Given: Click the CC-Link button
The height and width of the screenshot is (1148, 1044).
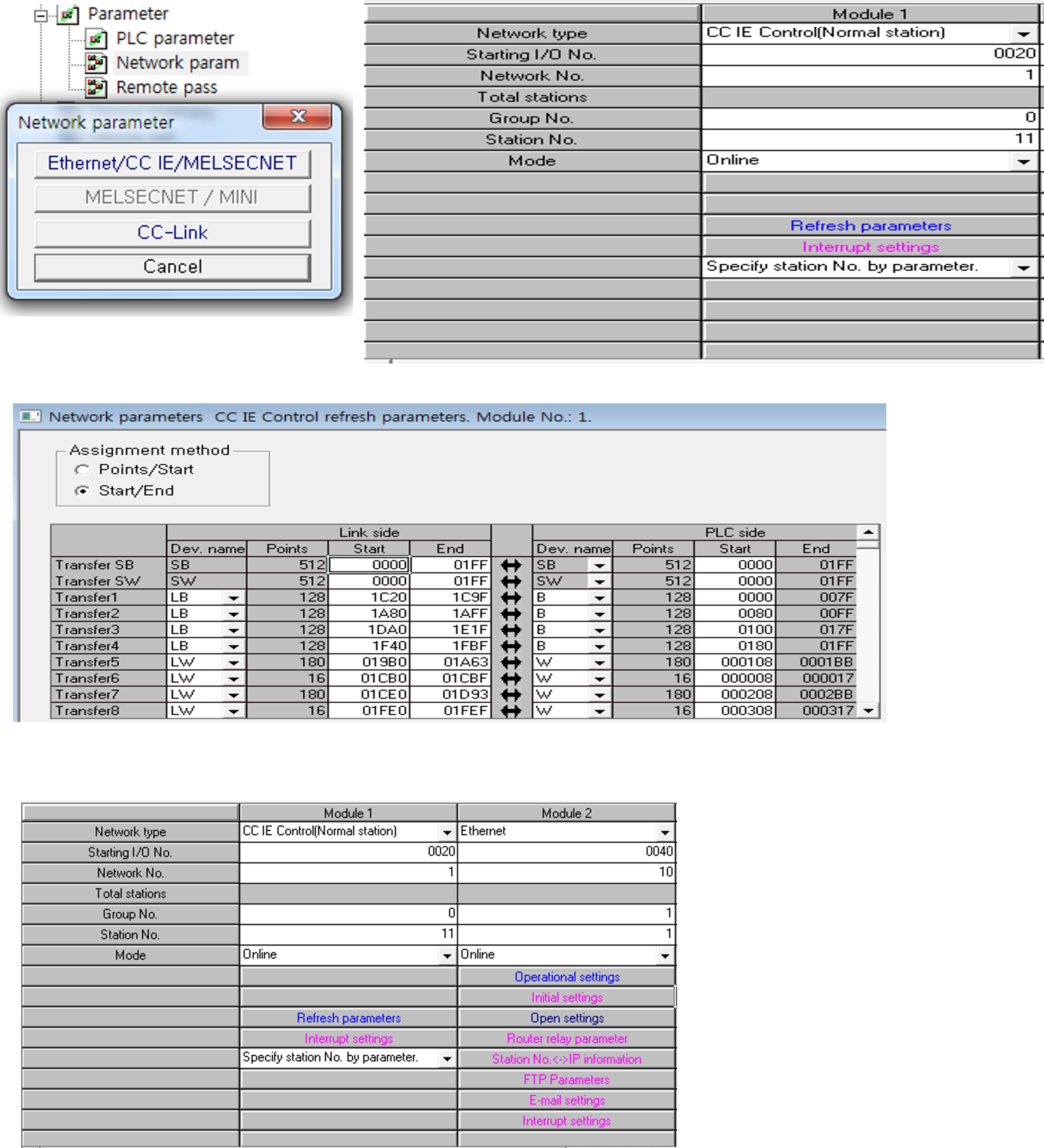Looking at the screenshot, I should click(x=172, y=232).
